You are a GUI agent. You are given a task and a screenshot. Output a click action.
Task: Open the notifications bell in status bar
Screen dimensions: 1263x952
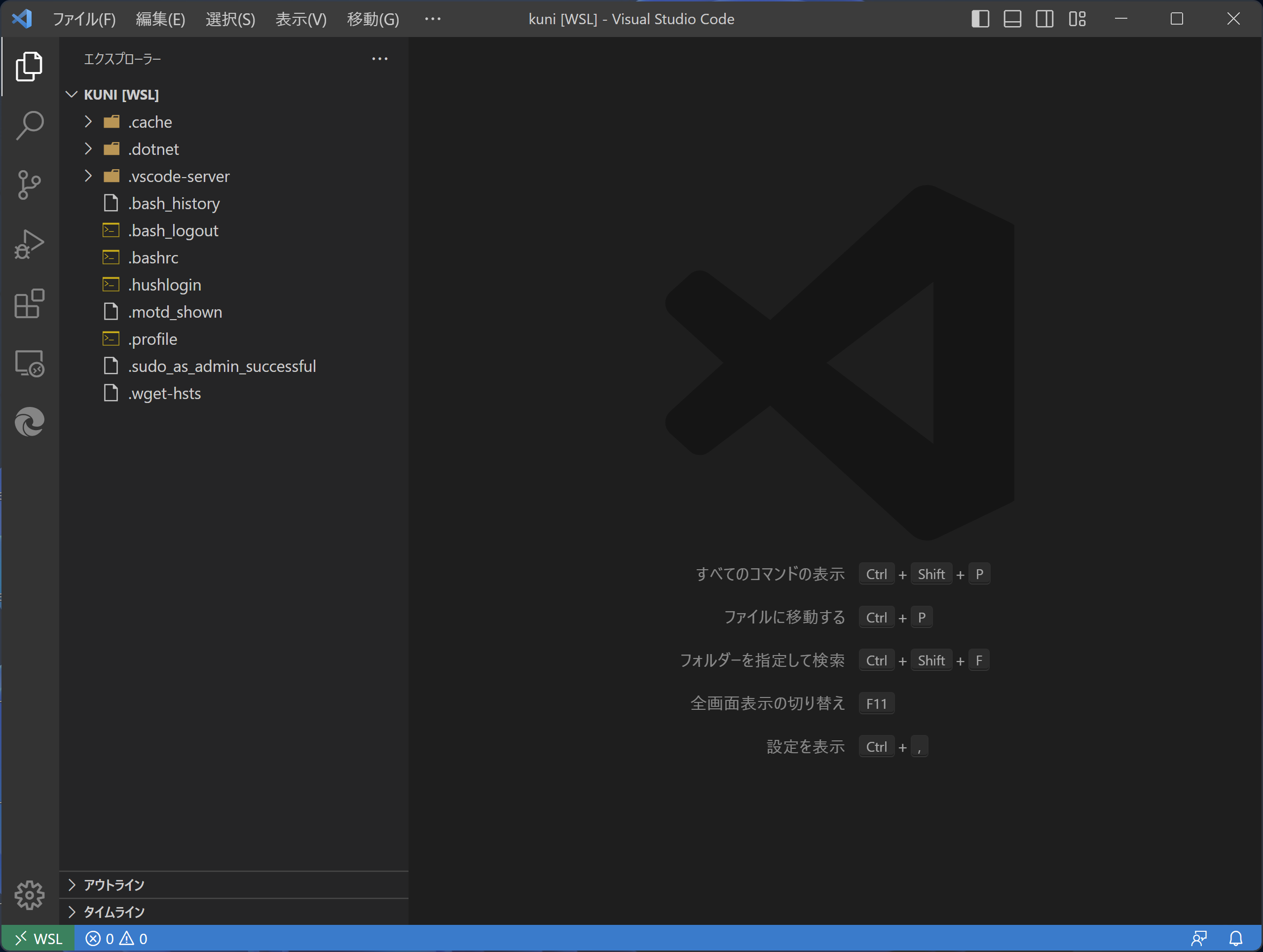pos(1235,939)
